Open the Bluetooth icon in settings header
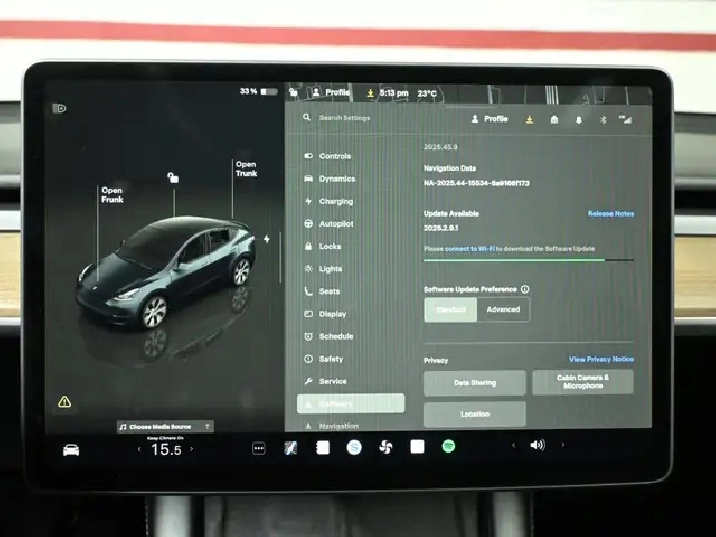This screenshot has width=716, height=537. tap(602, 119)
